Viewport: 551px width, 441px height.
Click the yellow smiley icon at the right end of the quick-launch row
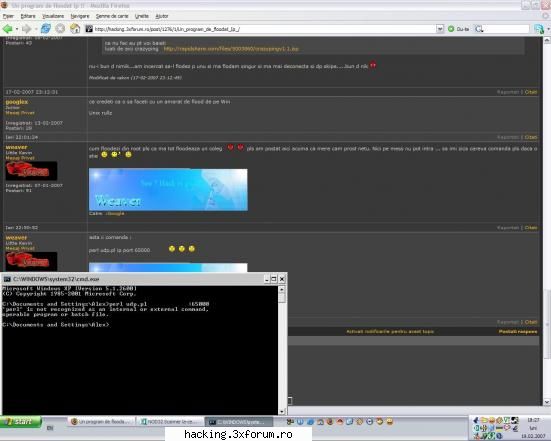pos(389,421)
